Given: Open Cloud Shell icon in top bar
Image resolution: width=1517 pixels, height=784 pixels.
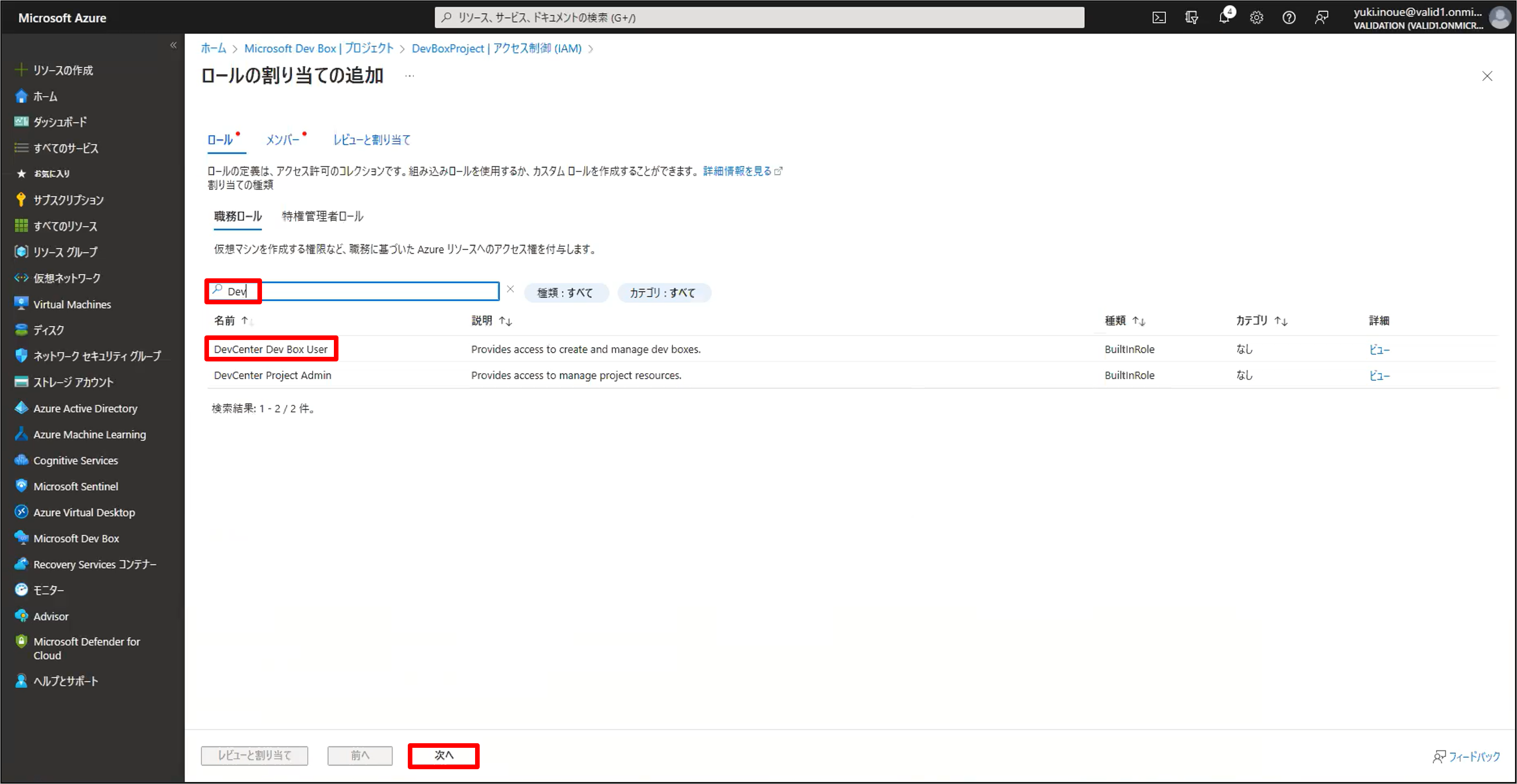Looking at the screenshot, I should 1158,18.
